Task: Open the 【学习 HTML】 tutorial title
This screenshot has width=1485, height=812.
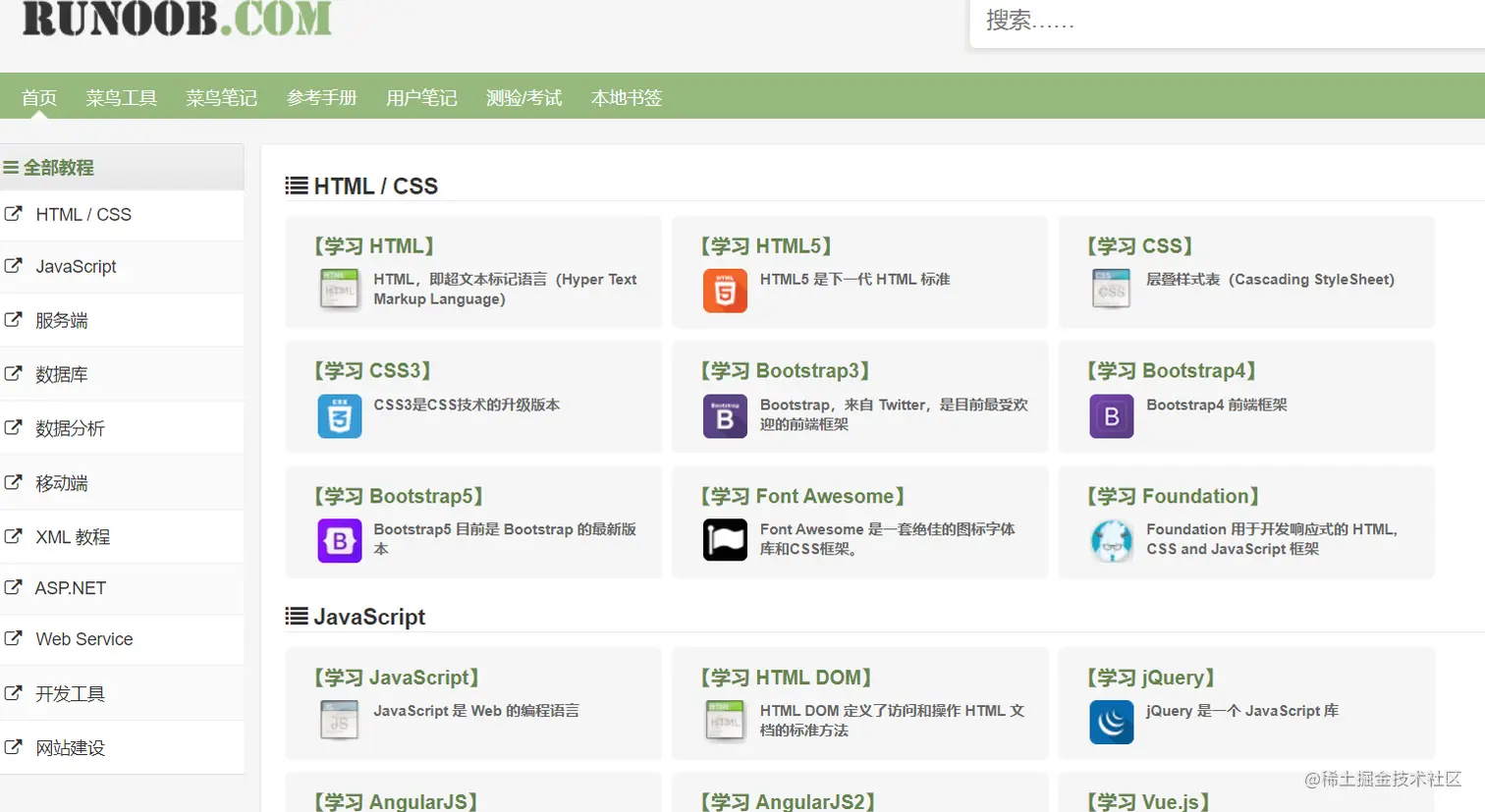Action: tap(374, 246)
